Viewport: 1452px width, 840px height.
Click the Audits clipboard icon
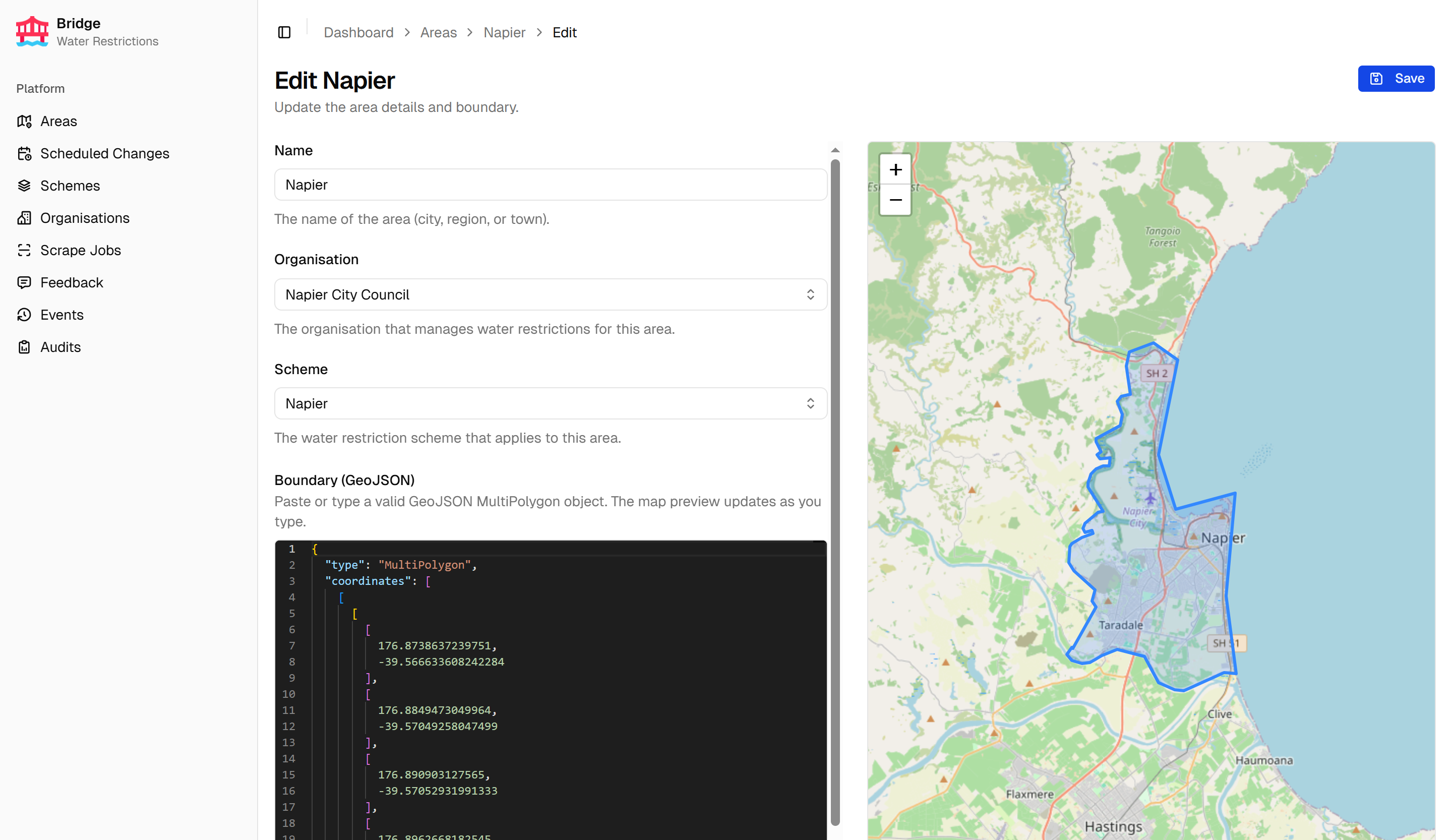click(24, 347)
